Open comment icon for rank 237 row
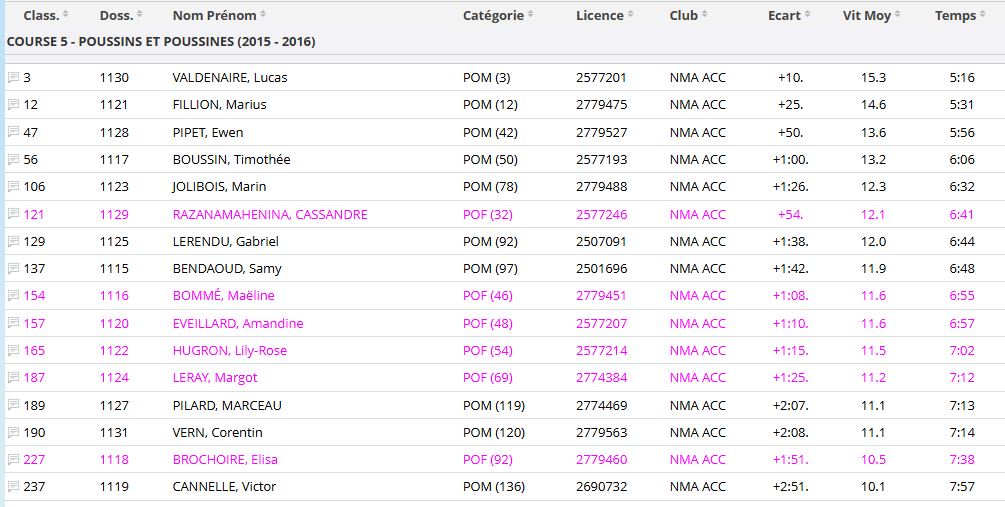 click(13, 487)
